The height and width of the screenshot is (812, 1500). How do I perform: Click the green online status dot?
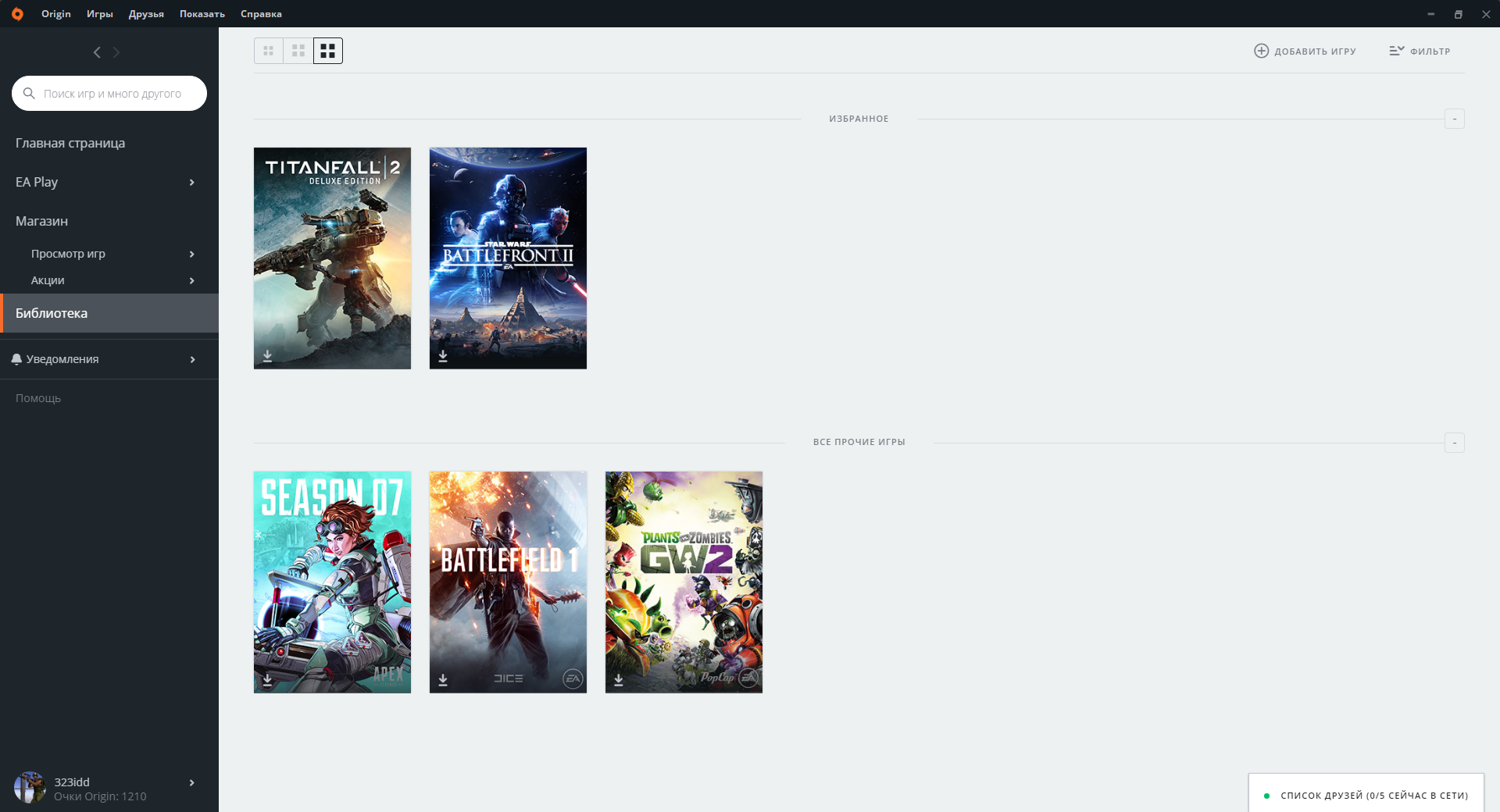[1266, 796]
